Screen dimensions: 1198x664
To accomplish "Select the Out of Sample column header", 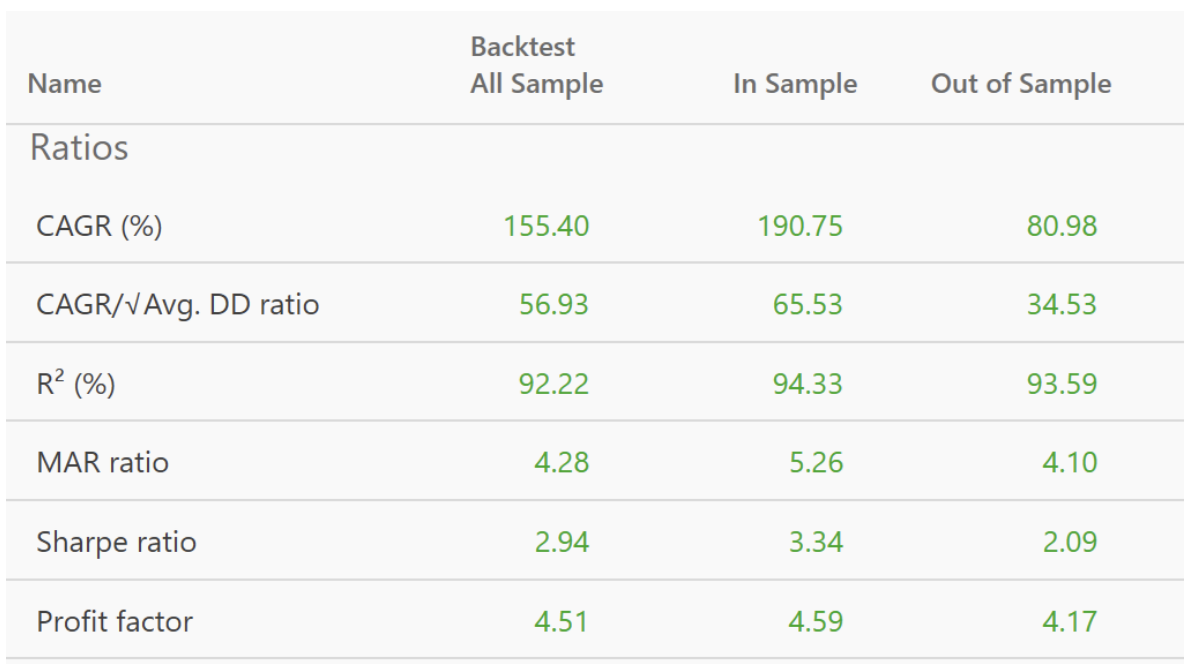I will pyautogui.click(x=1020, y=85).
